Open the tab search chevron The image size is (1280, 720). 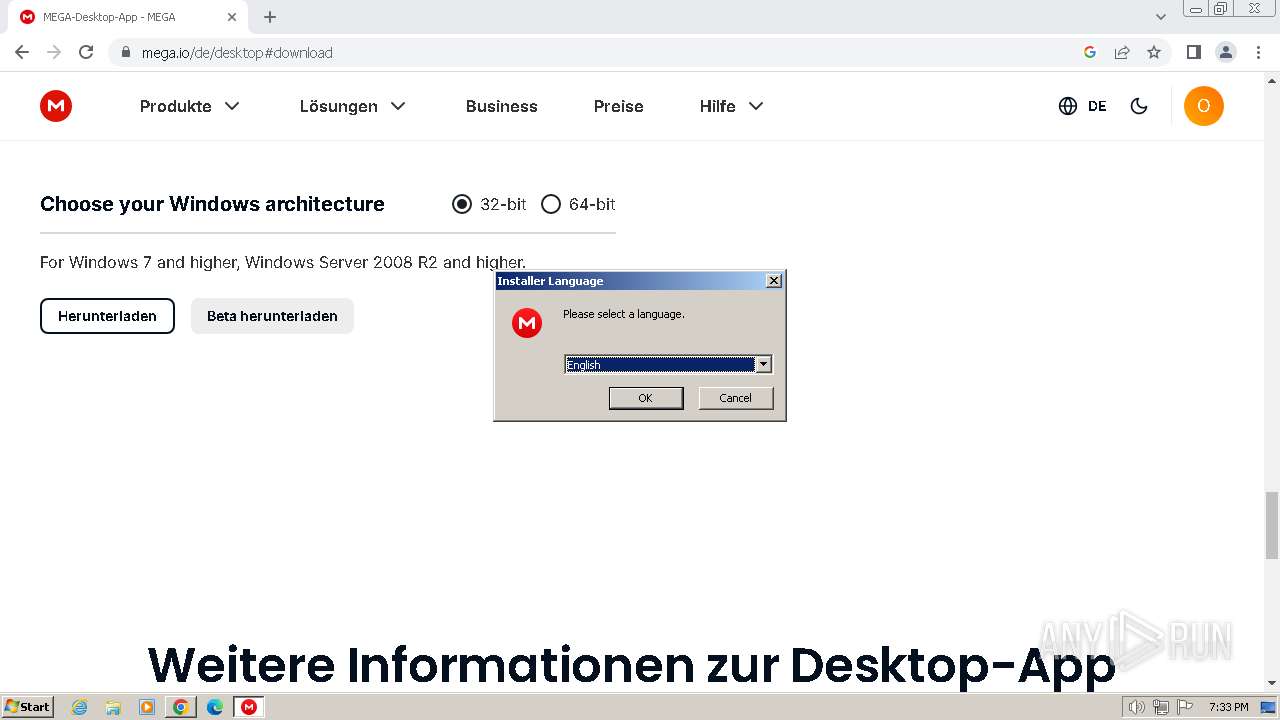[1161, 17]
